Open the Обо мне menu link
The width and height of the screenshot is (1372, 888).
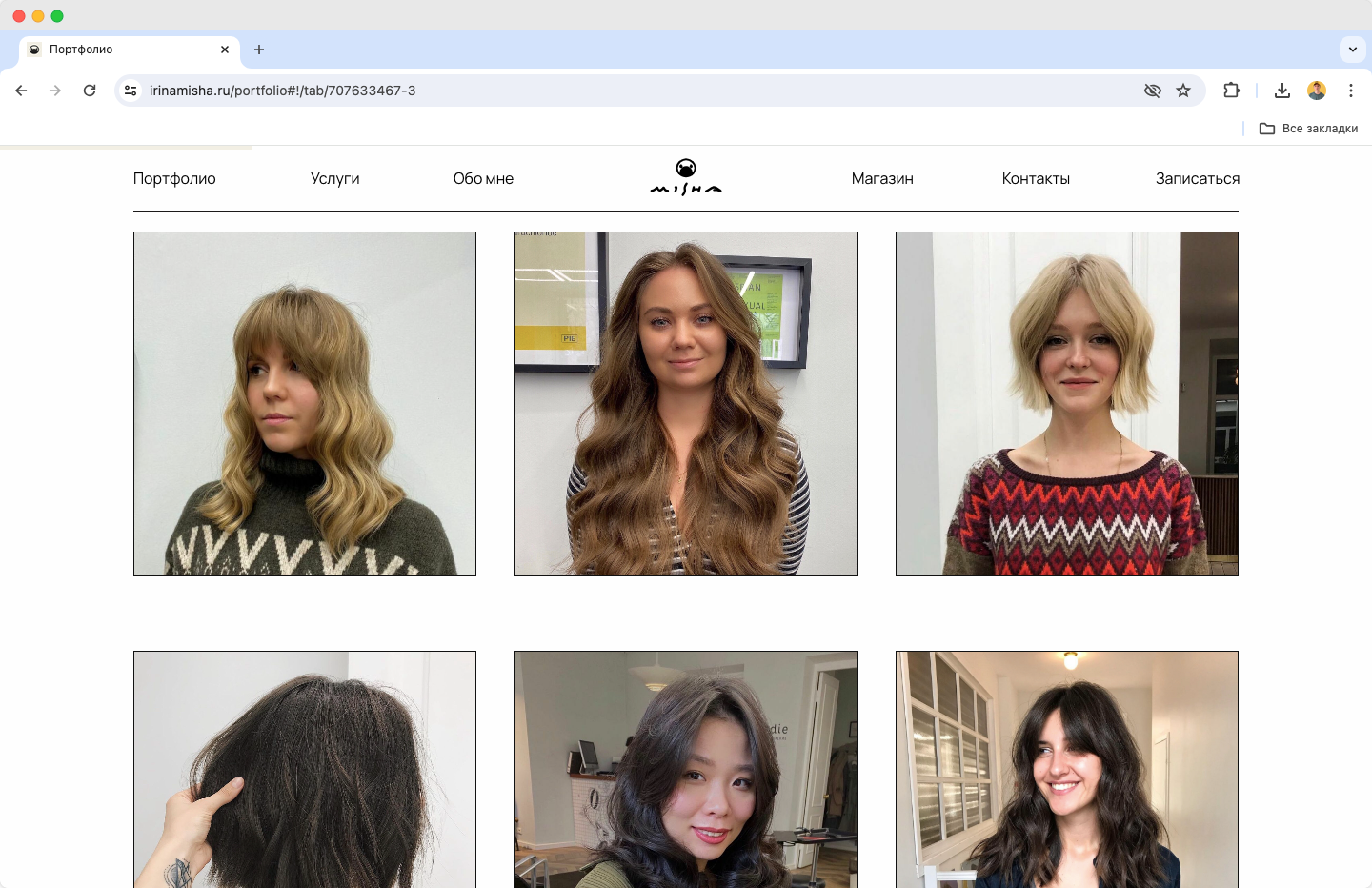click(483, 179)
